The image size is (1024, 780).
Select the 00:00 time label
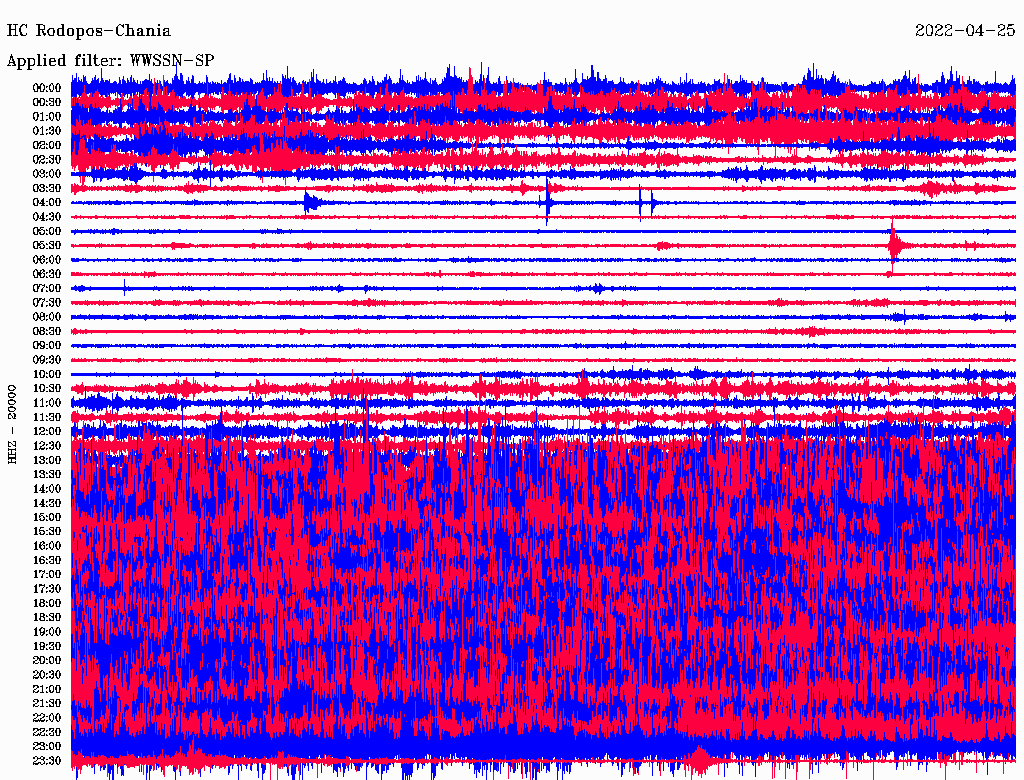pos(47,88)
